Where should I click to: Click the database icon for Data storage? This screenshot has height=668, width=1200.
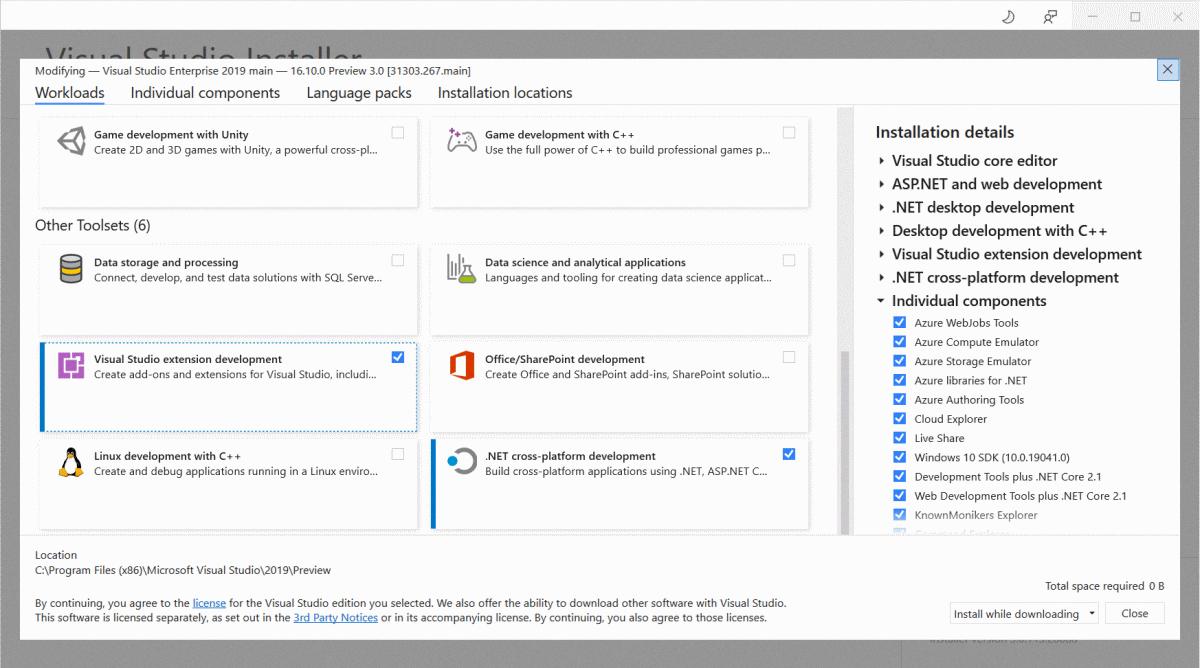click(71, 269)
